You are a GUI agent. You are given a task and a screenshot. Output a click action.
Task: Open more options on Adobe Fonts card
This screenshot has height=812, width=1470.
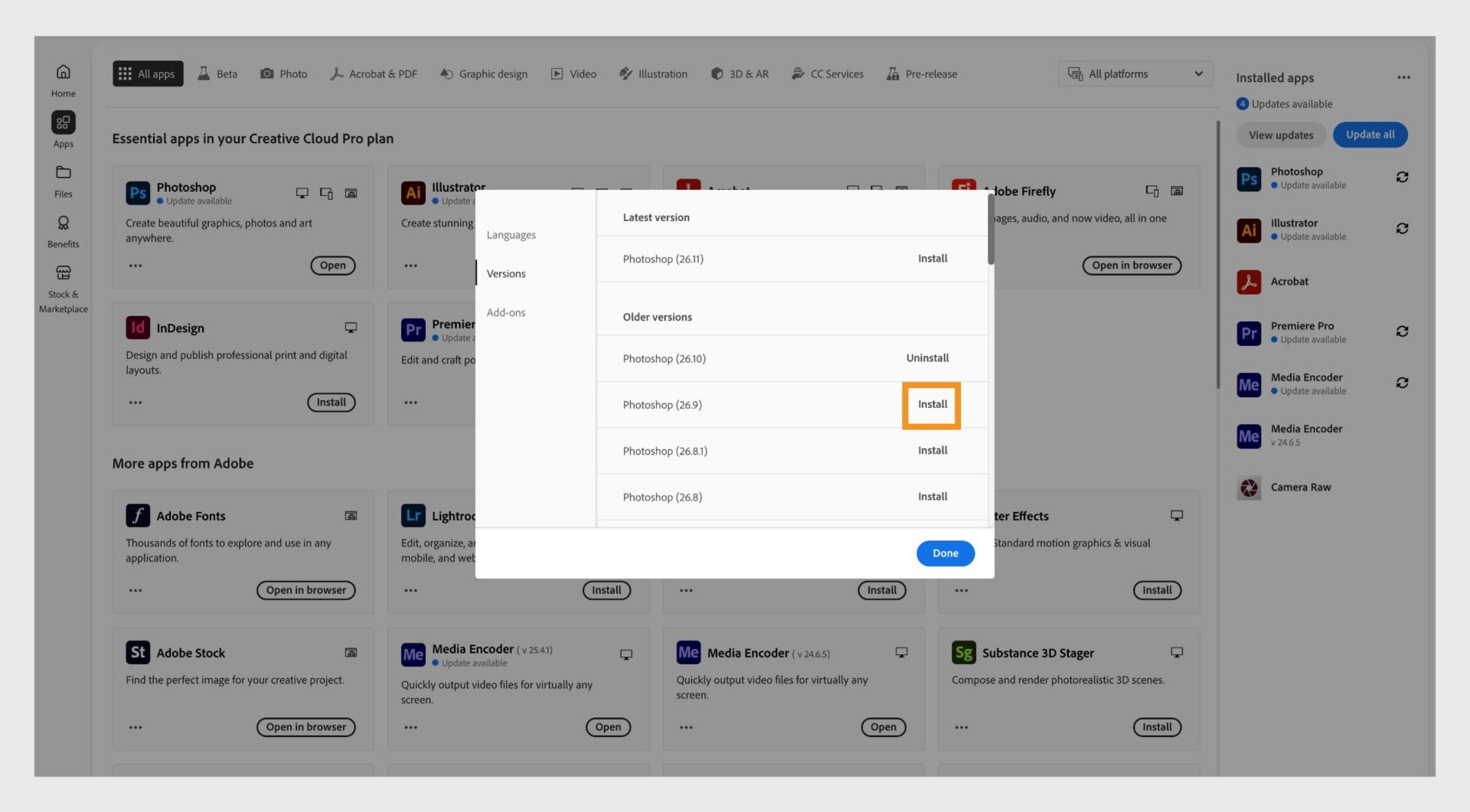click(136, 591)
